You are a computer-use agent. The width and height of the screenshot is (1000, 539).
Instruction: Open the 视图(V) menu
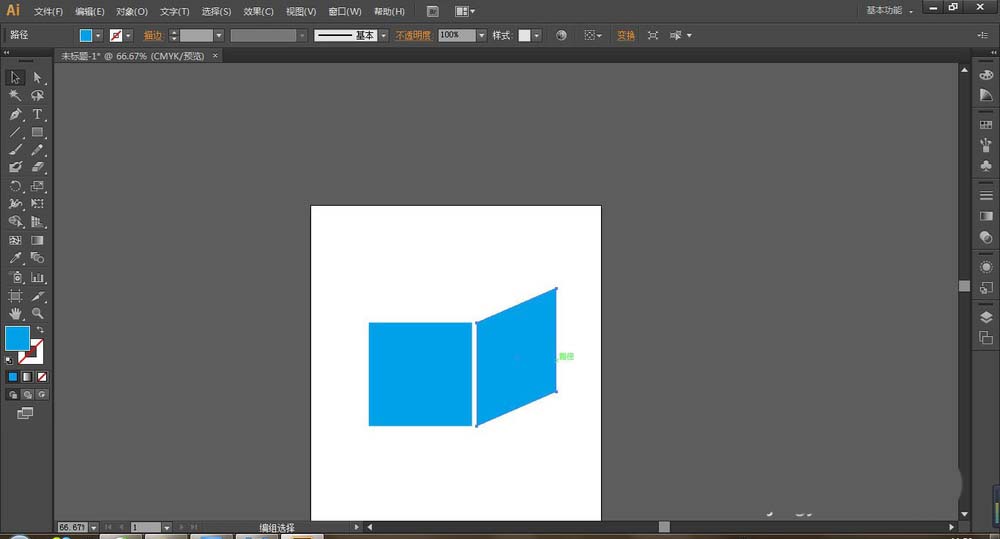[300, 11]
